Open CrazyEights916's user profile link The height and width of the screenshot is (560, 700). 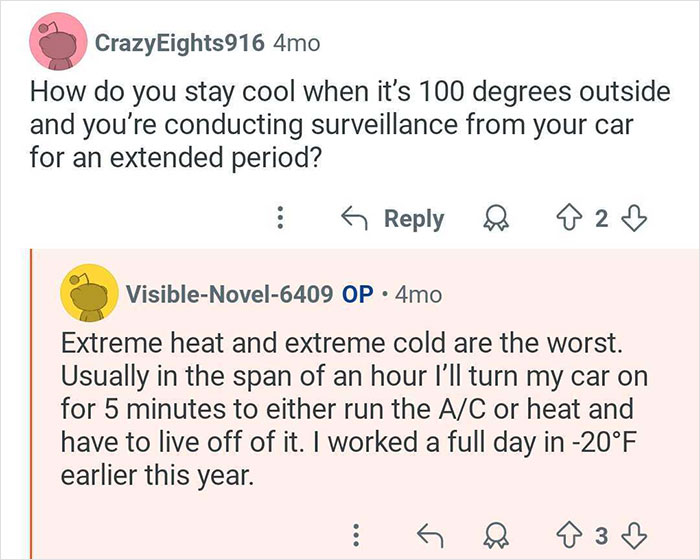(179, 44)
